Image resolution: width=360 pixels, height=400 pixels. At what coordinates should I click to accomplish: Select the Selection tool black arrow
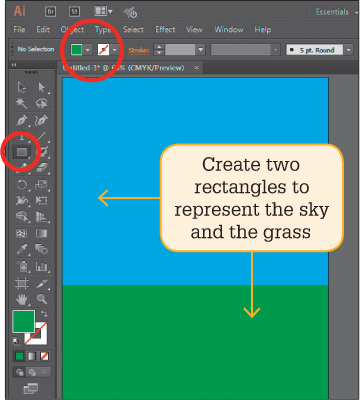pos(22,87)
